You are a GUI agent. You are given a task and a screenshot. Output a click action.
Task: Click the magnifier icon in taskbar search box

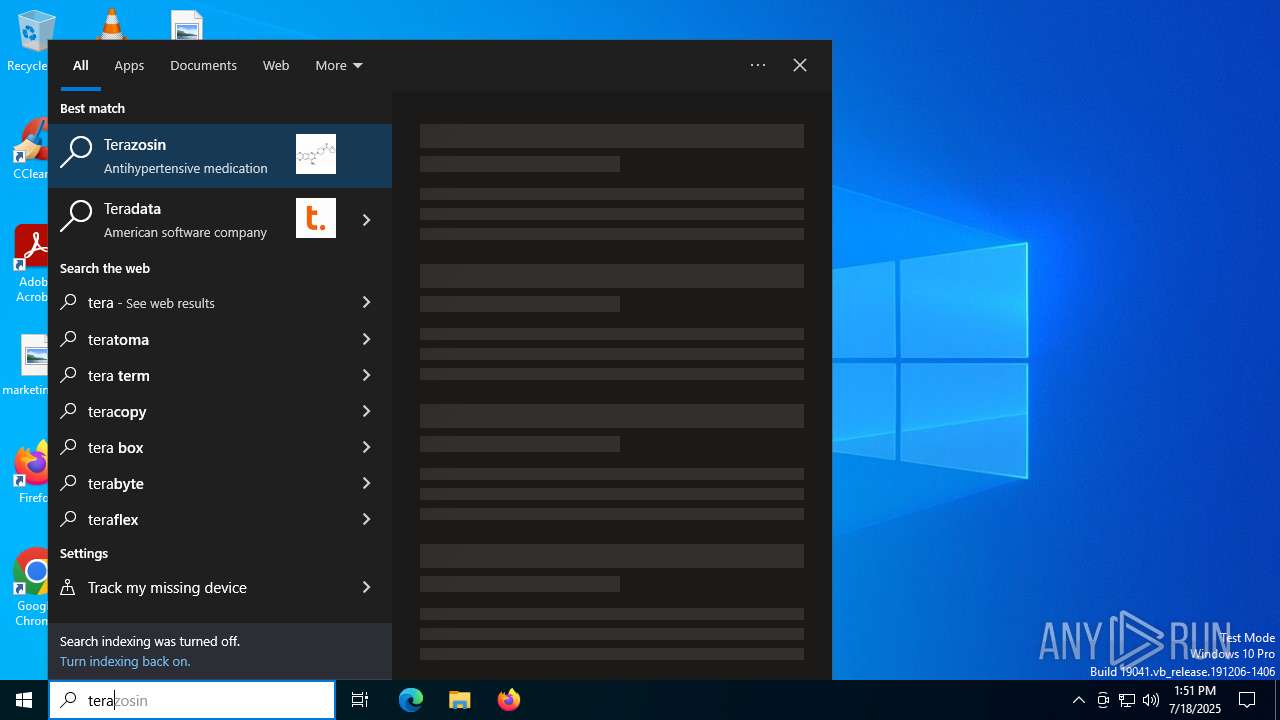click(x=68, y=700)
